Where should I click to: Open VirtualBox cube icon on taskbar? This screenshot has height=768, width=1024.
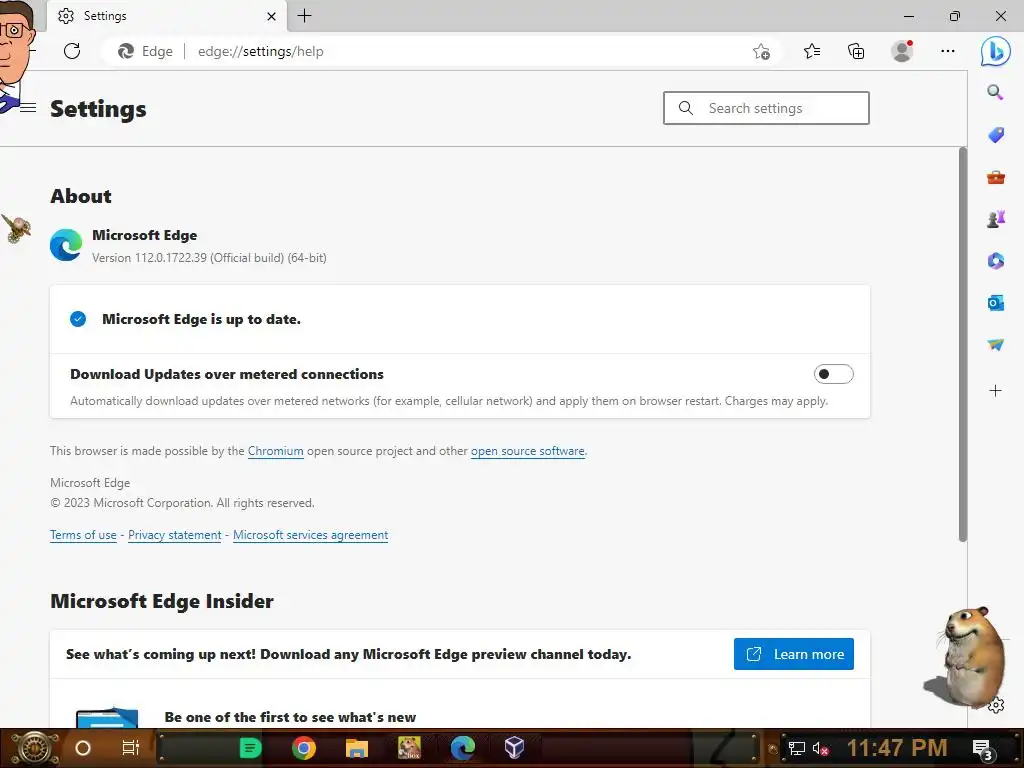[x=515, y=748]
